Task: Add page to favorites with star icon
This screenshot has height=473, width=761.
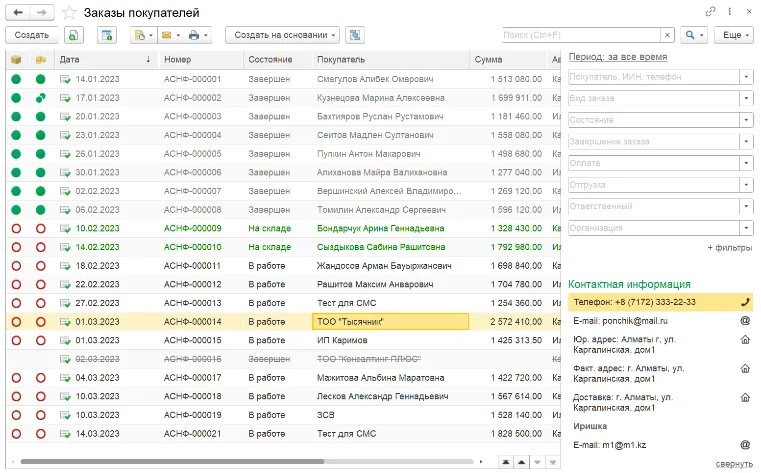Action: click(69, 13)
